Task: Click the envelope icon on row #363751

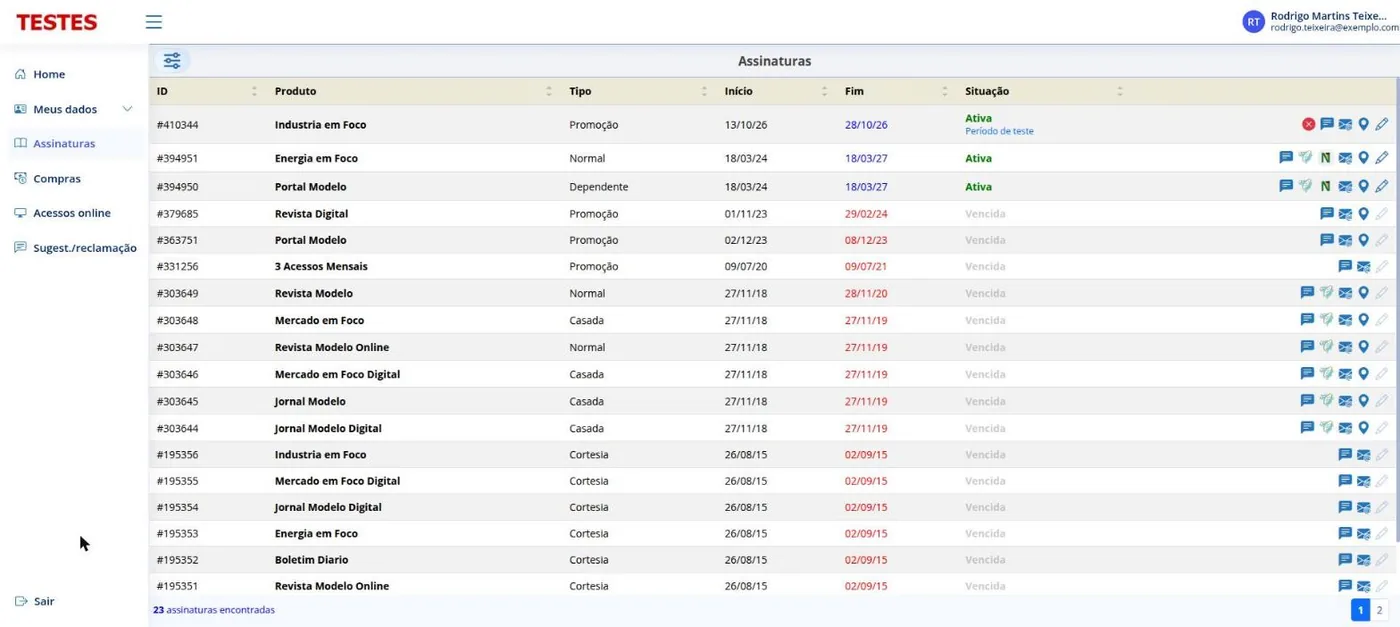Action: click(1345, 240)
